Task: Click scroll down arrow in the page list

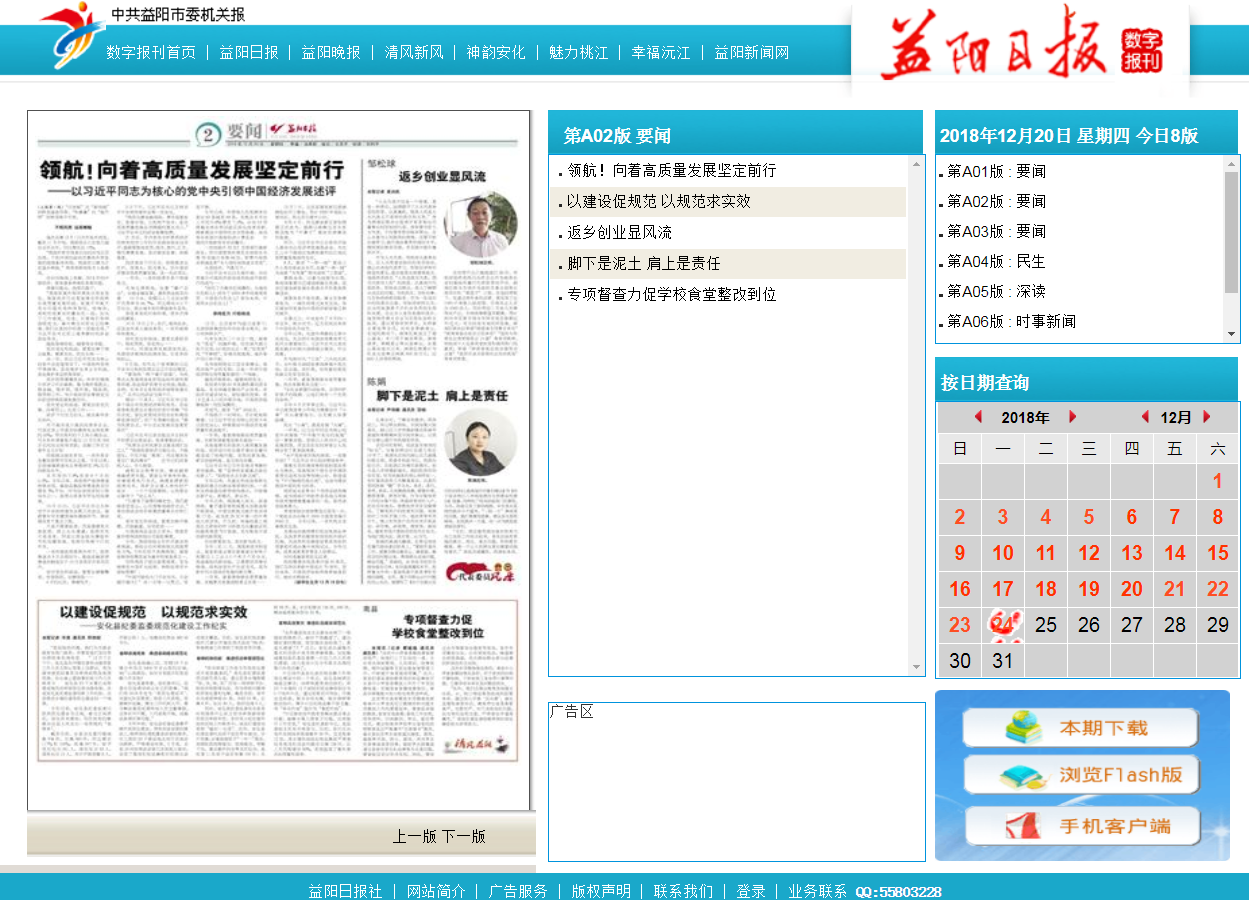Action: [x=1231, y=334]
